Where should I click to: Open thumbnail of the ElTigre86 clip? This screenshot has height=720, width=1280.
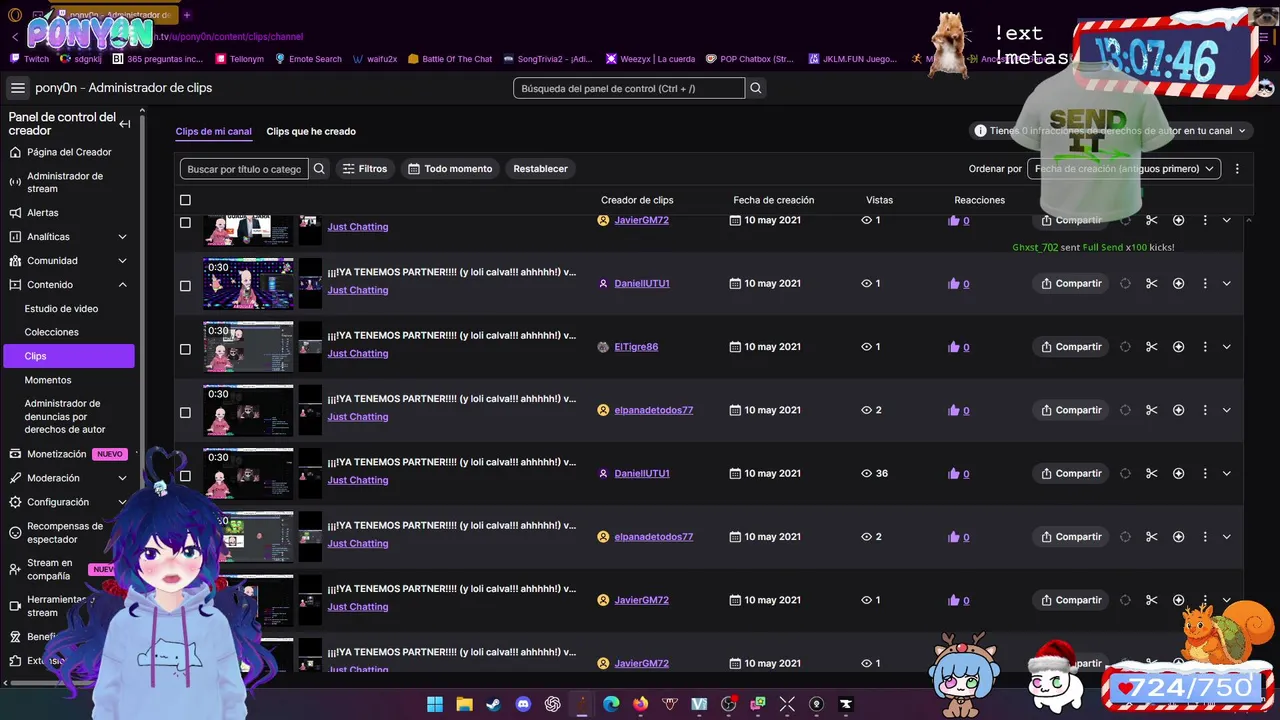tap(249, 347)
